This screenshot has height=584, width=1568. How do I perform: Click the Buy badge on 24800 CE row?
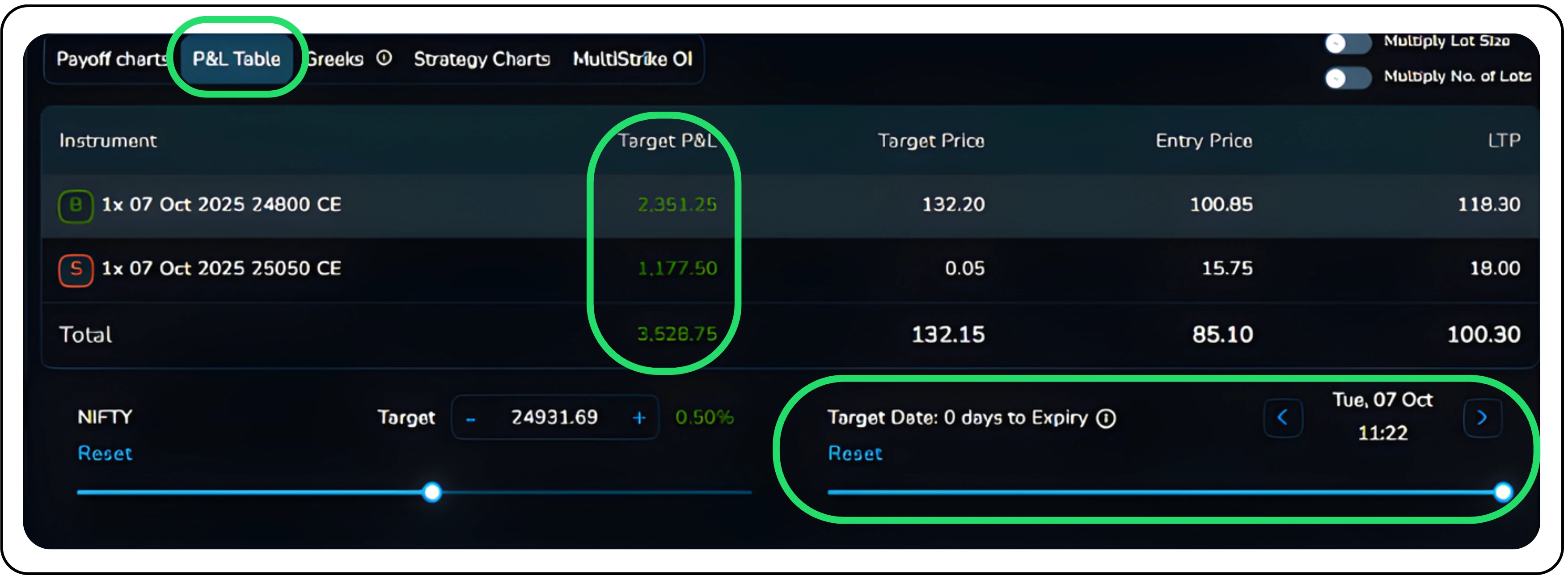tap(76, 205)
